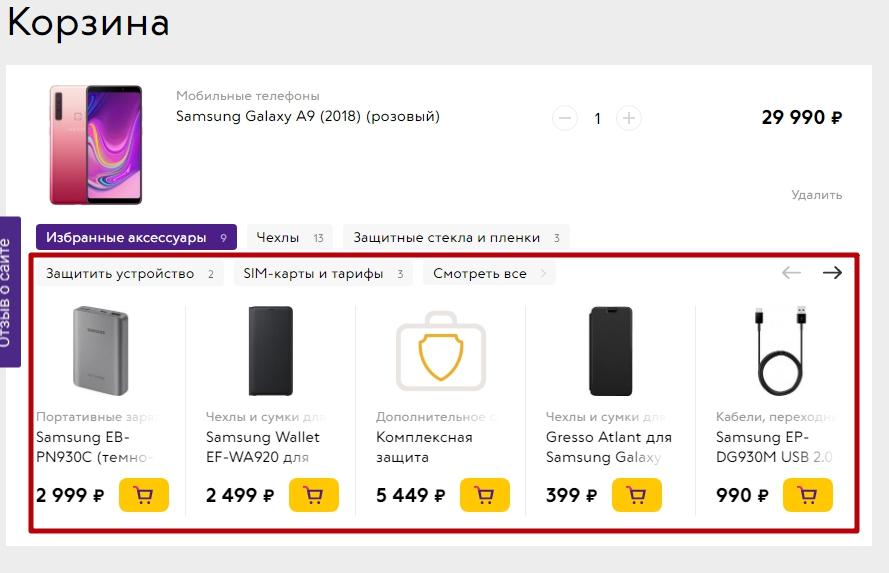Decrease Samsung Galaxy A9 quantity
Viewport: 889px width, 573px height.
[x=565, y=118]
